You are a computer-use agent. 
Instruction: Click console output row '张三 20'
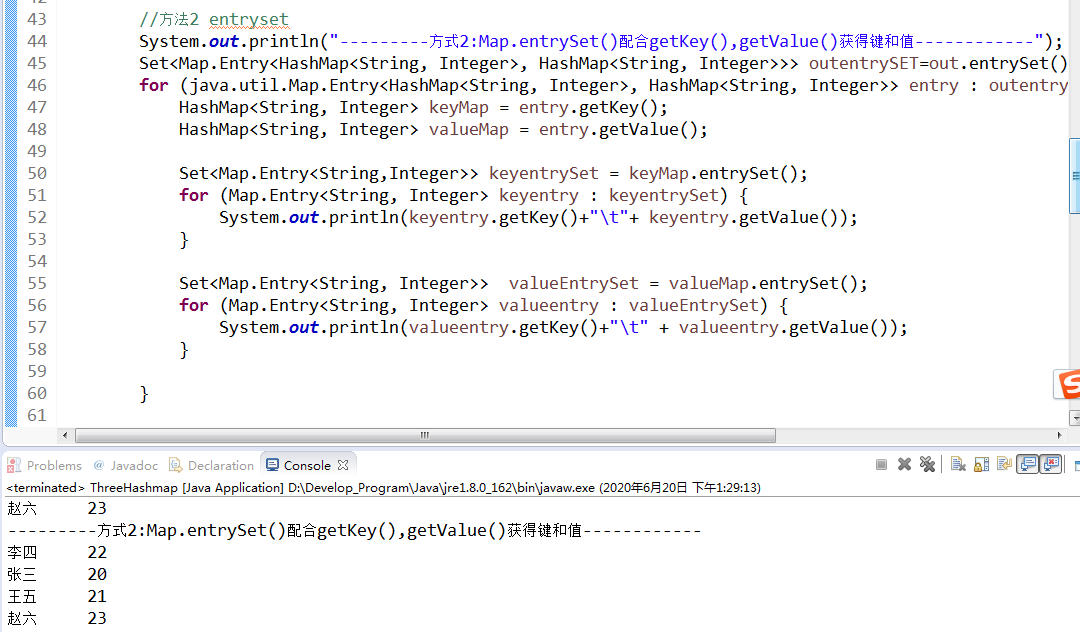(x=57, y=574)
